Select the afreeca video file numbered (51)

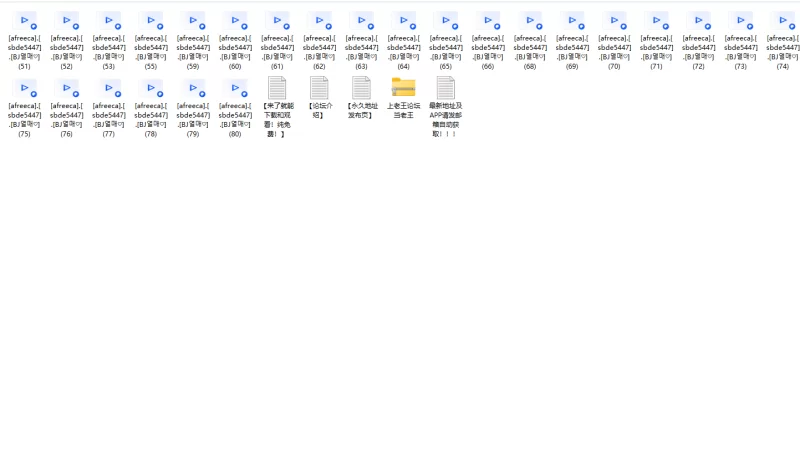pos(24,41)
